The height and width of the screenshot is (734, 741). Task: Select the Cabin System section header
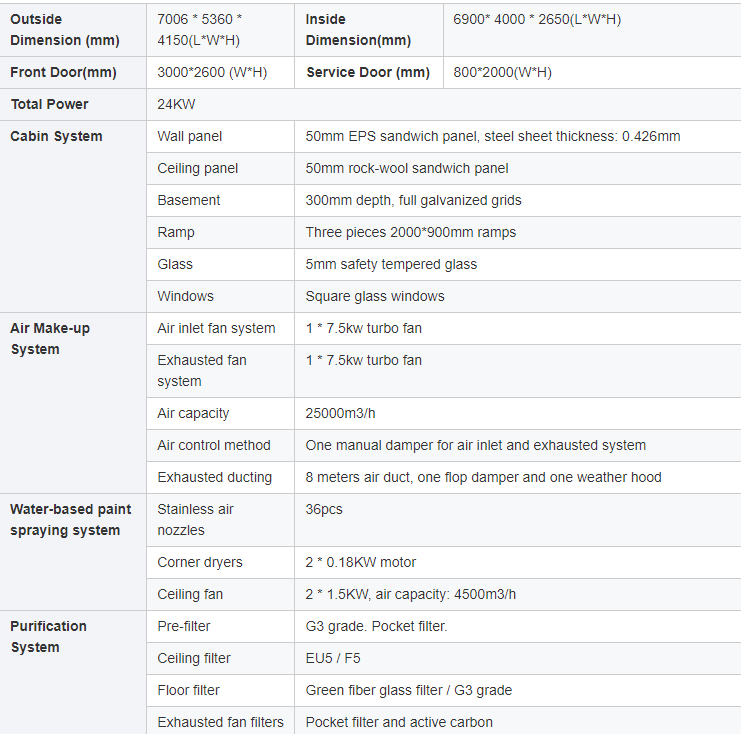click(56, 136)
